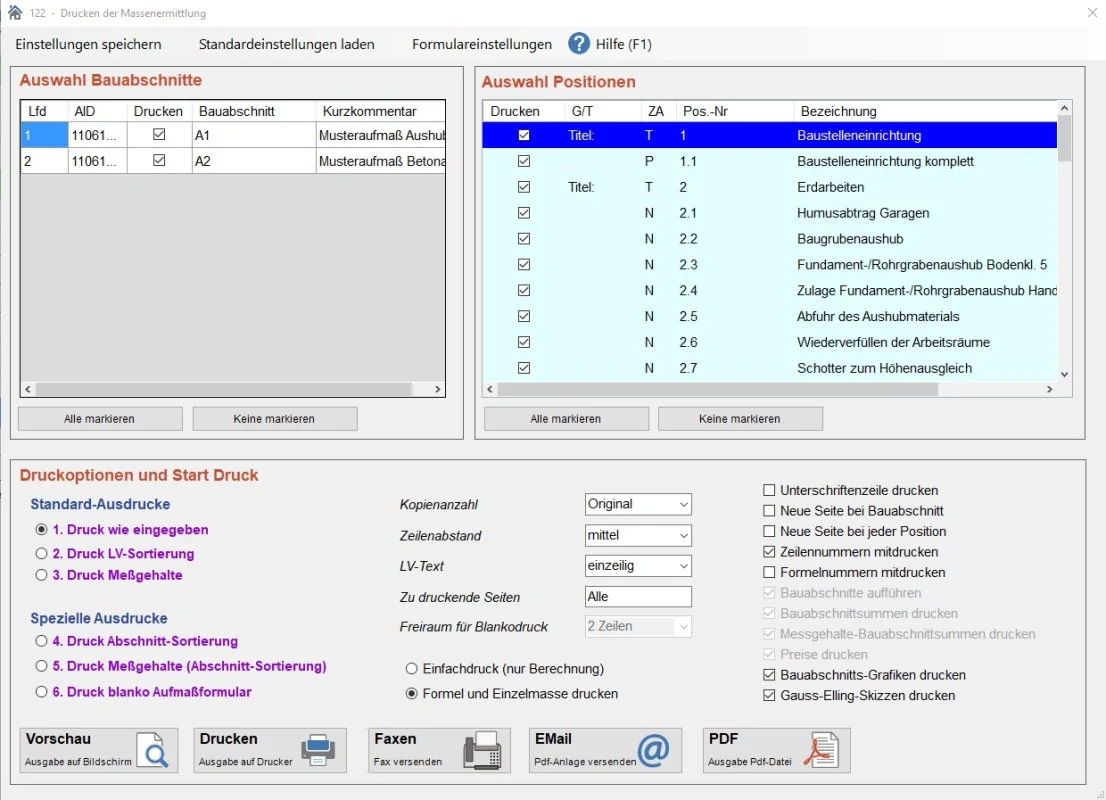This screenshot has width=1106, height=800.
Task: Click the Faxen fax machine icon
Action: tap(480, 750)
